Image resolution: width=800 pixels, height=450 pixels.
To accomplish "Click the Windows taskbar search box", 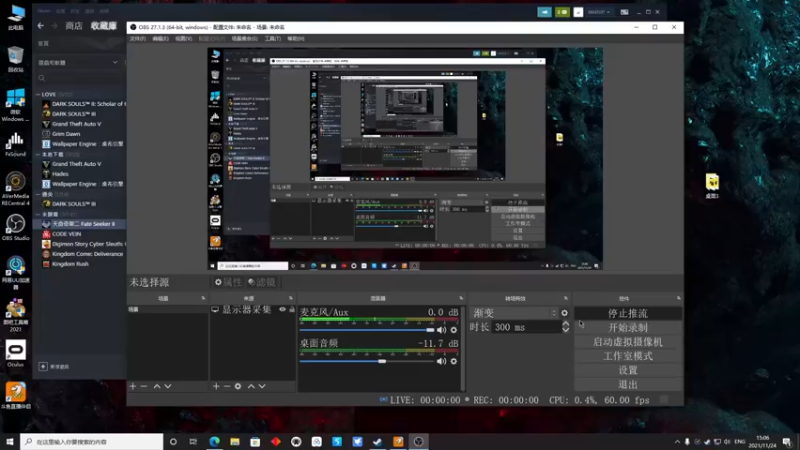I will [92, 442].
